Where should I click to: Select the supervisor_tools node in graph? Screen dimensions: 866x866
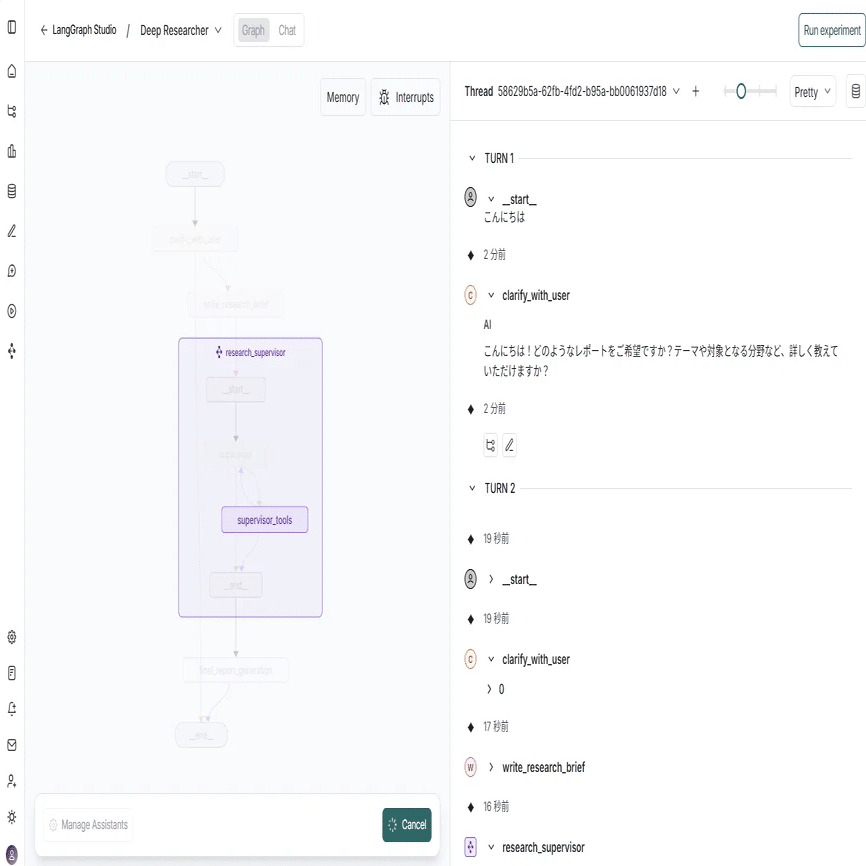(264, 520)
